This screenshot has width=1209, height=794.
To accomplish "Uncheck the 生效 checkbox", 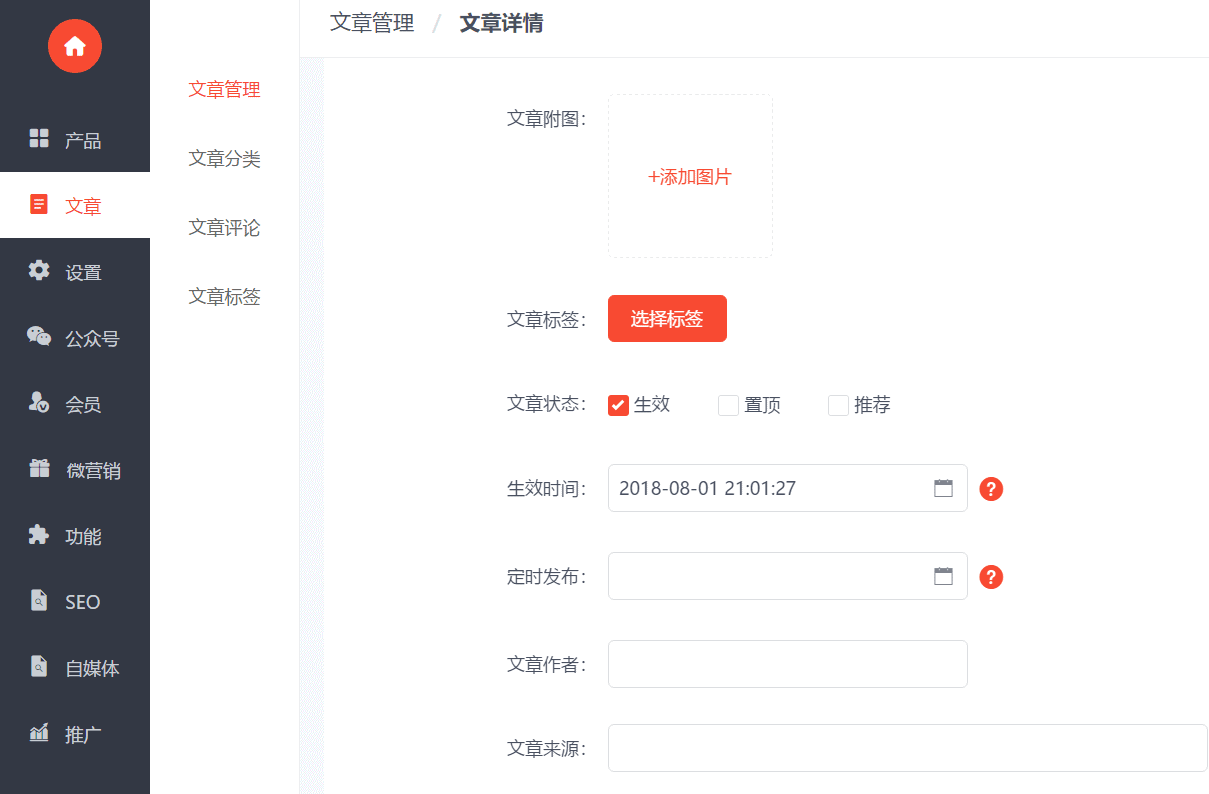I will coord(617,405).
